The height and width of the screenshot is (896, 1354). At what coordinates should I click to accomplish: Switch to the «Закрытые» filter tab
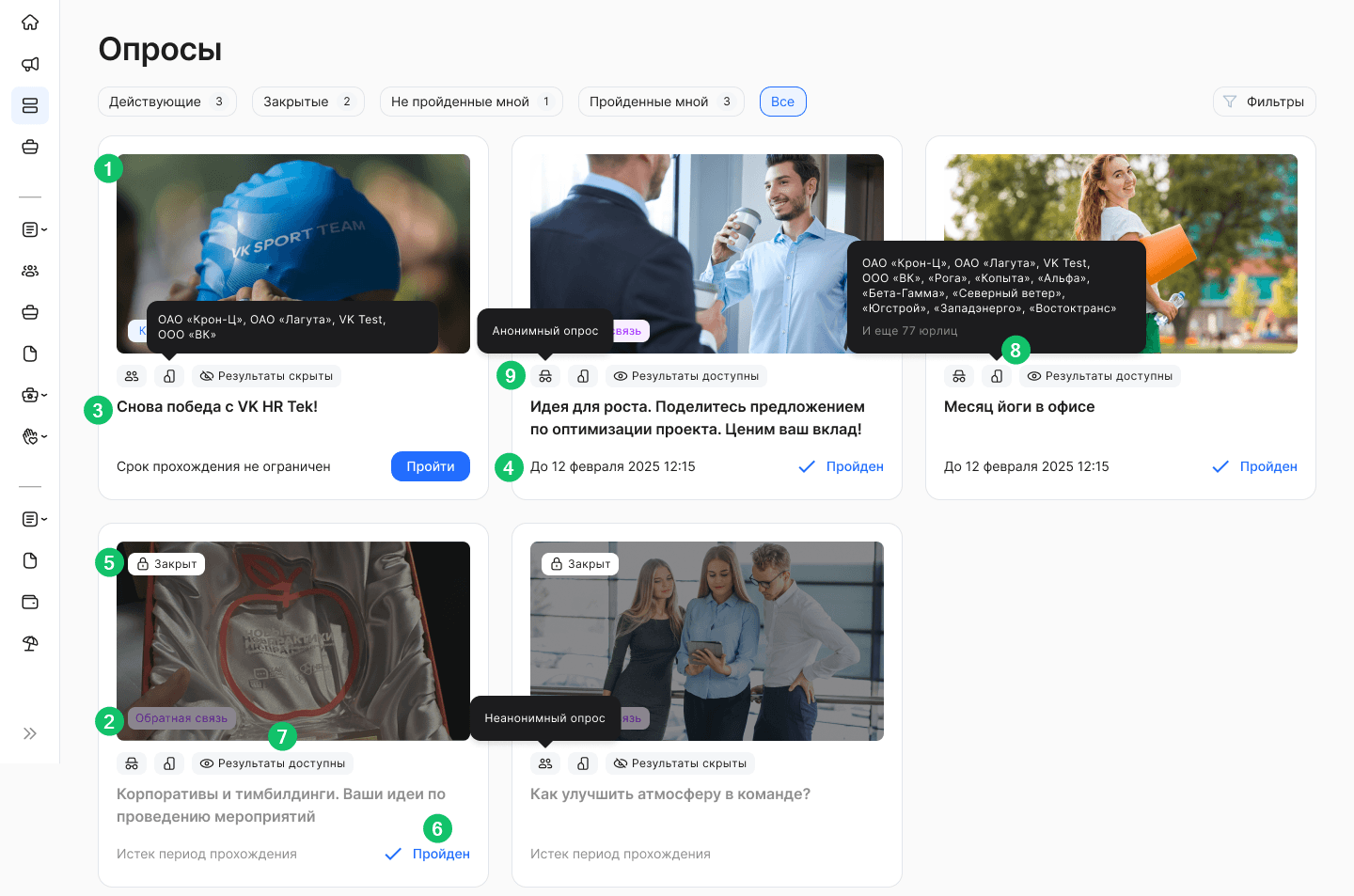pos(307,102)
